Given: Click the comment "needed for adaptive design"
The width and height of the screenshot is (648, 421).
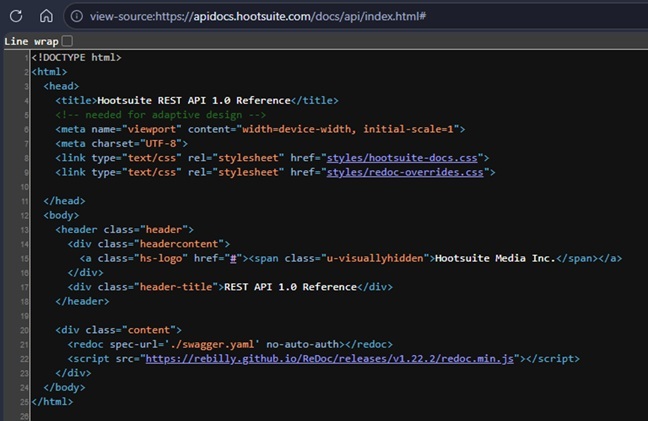Looking at the screenshot, I should pos(164,115).
